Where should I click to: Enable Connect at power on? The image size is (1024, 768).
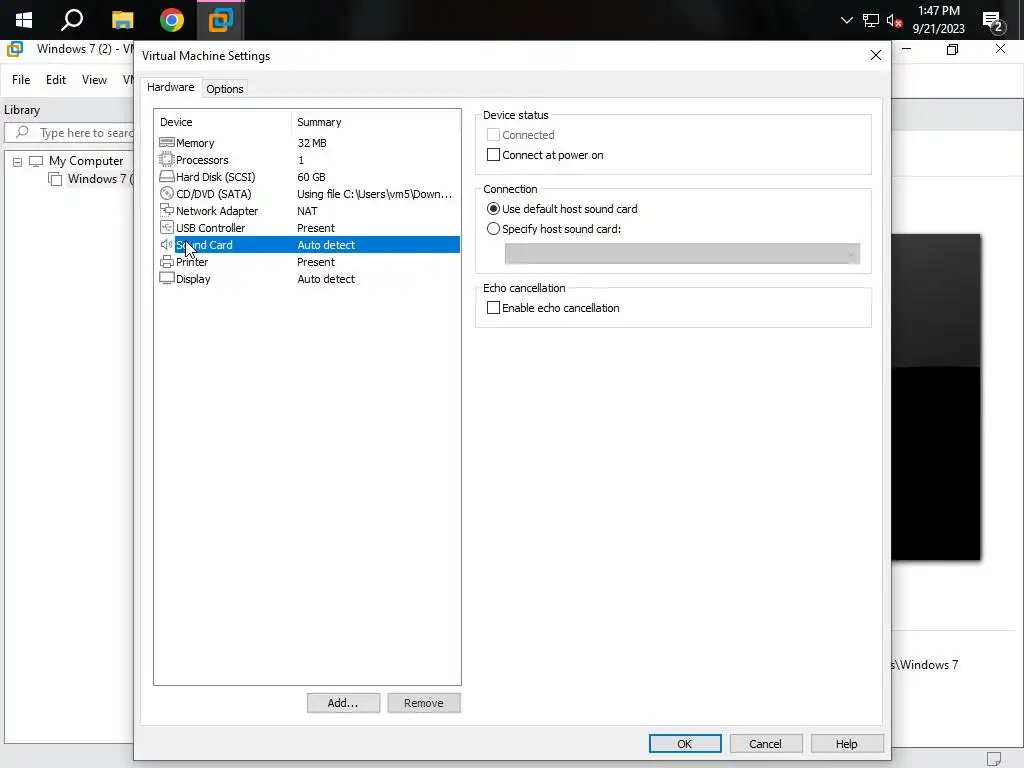pyautogui.click(x=493, y=155)
